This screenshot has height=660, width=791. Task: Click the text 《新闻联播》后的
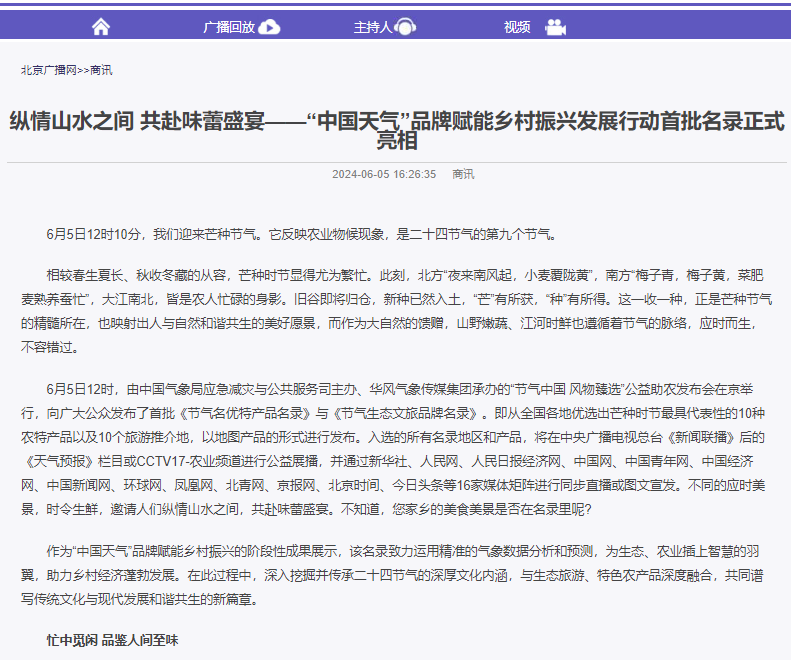pyautogui.click(x=717, y=437)
